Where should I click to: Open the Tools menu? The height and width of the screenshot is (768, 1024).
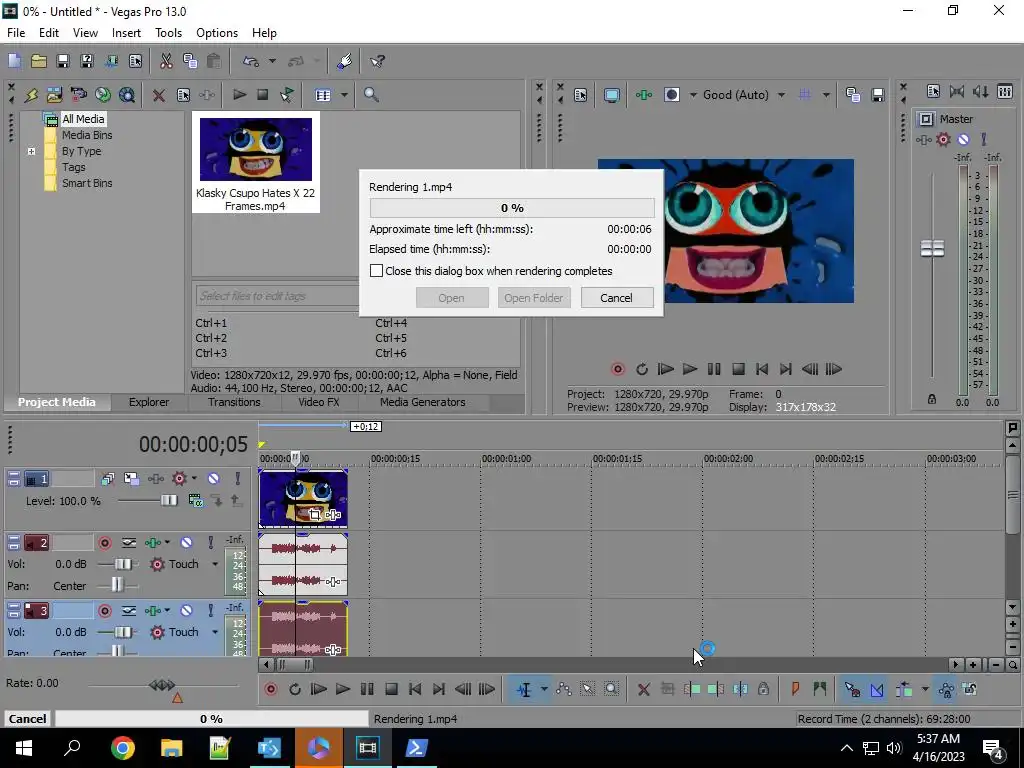click(168, 33)
